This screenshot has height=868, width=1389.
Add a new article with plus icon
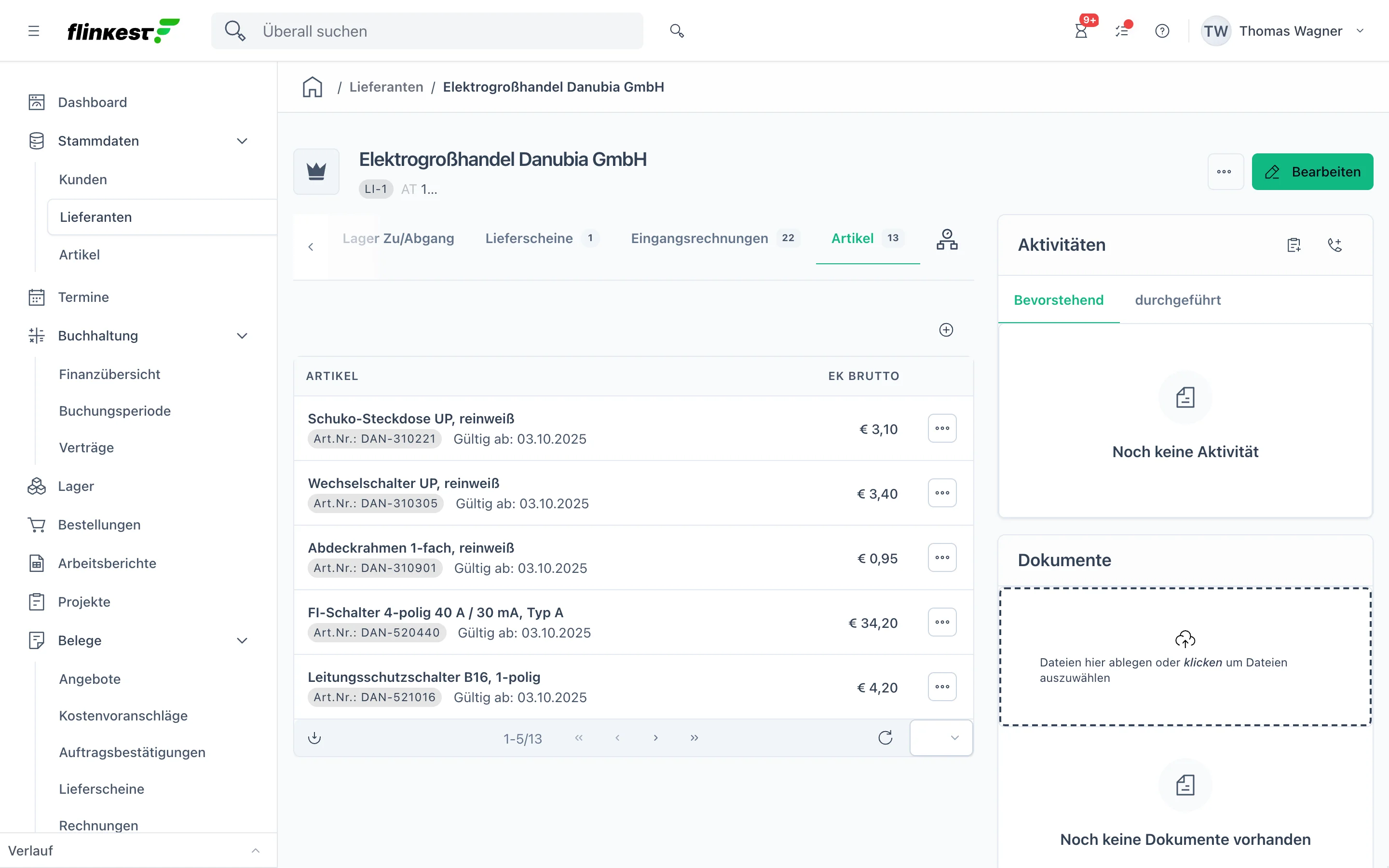(946, 329)
